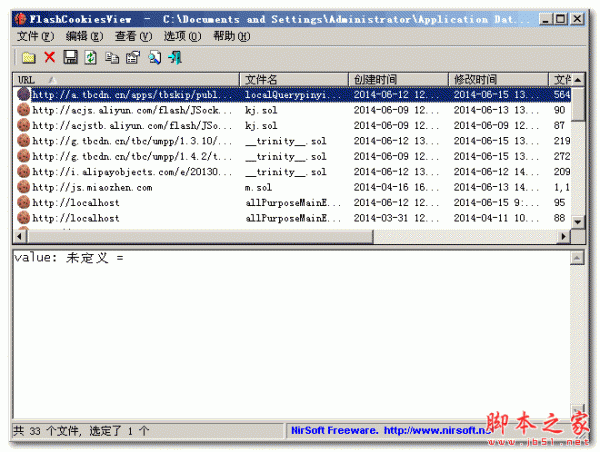
Task: Sort by the URL column header
Action: coord(126,80)
